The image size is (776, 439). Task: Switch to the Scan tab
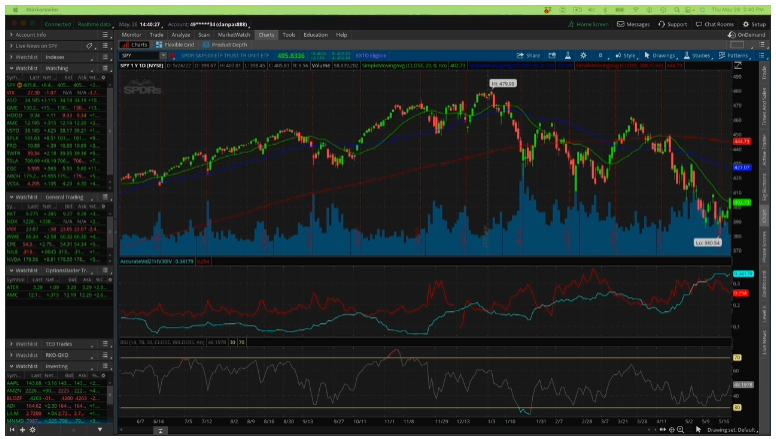(x=204, y=35)
